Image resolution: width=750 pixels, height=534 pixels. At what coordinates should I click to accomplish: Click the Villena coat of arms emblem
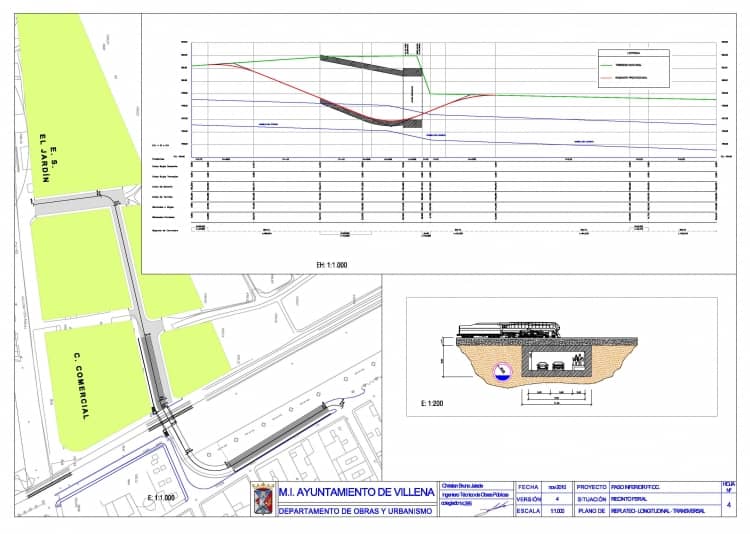(263, 499)
